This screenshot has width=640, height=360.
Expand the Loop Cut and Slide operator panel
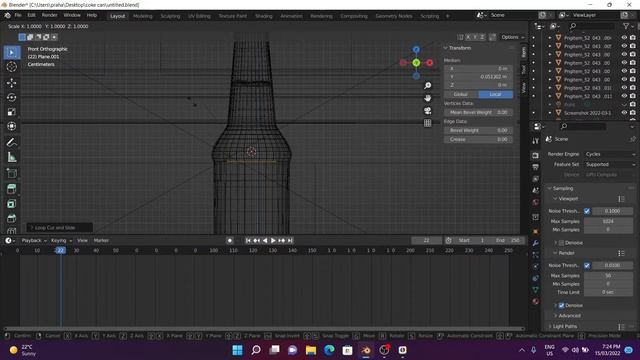tap(59, 227)
